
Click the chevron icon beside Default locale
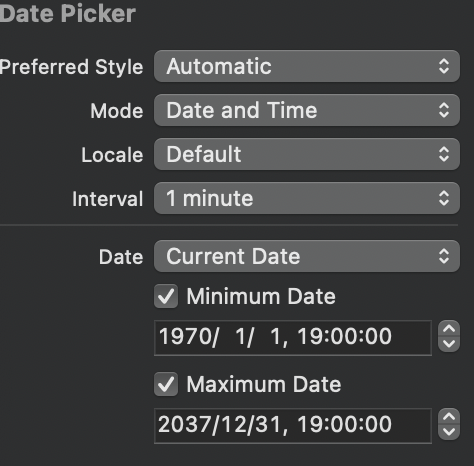(444, 154)
